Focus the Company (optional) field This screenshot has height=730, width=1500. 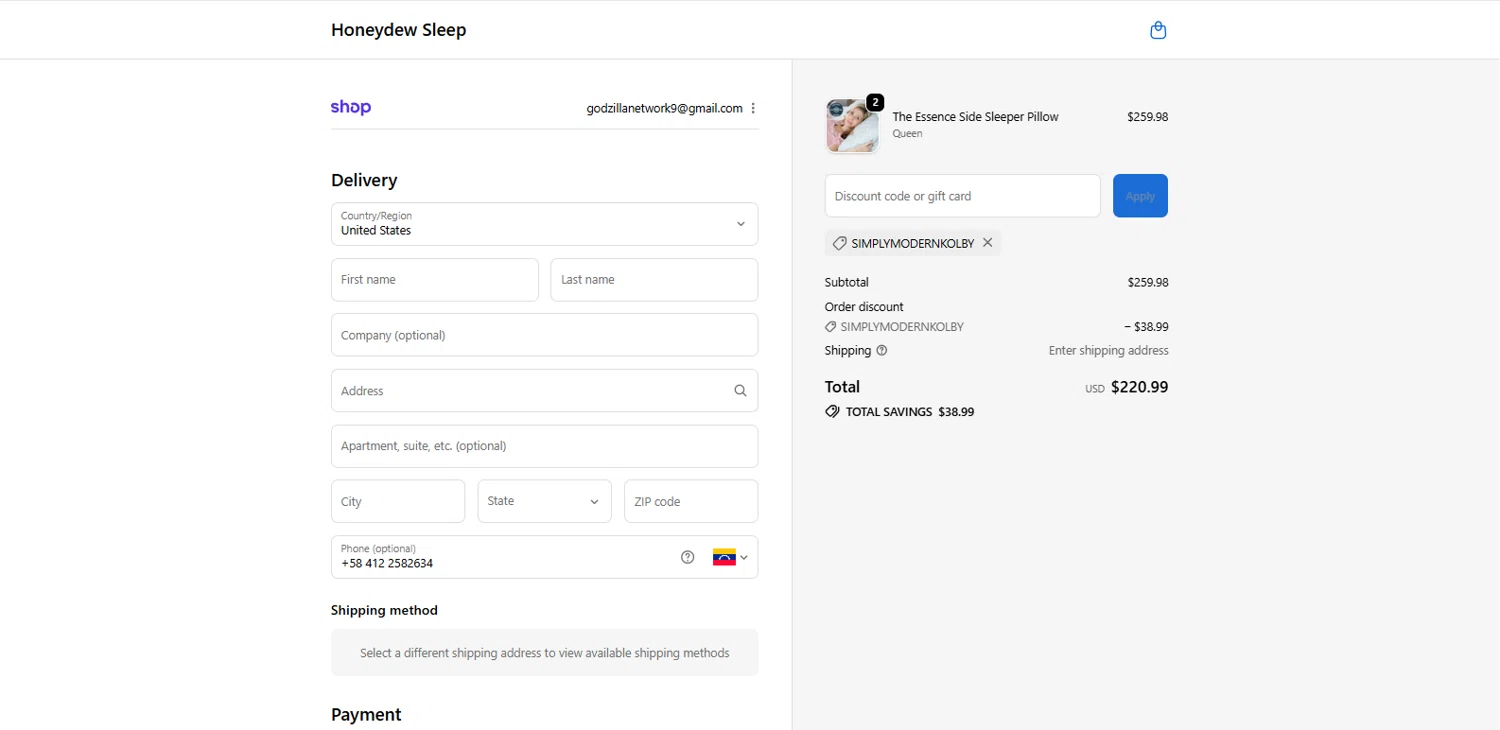tap(544, 335)
